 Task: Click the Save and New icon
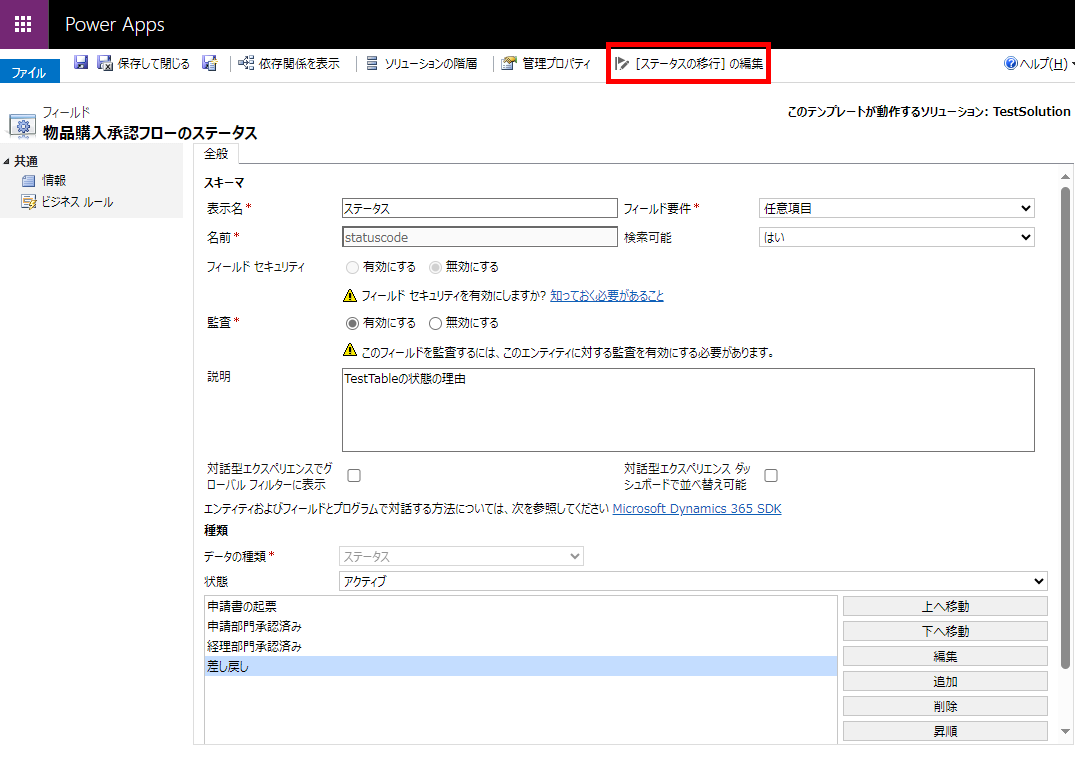pos(210,63)
